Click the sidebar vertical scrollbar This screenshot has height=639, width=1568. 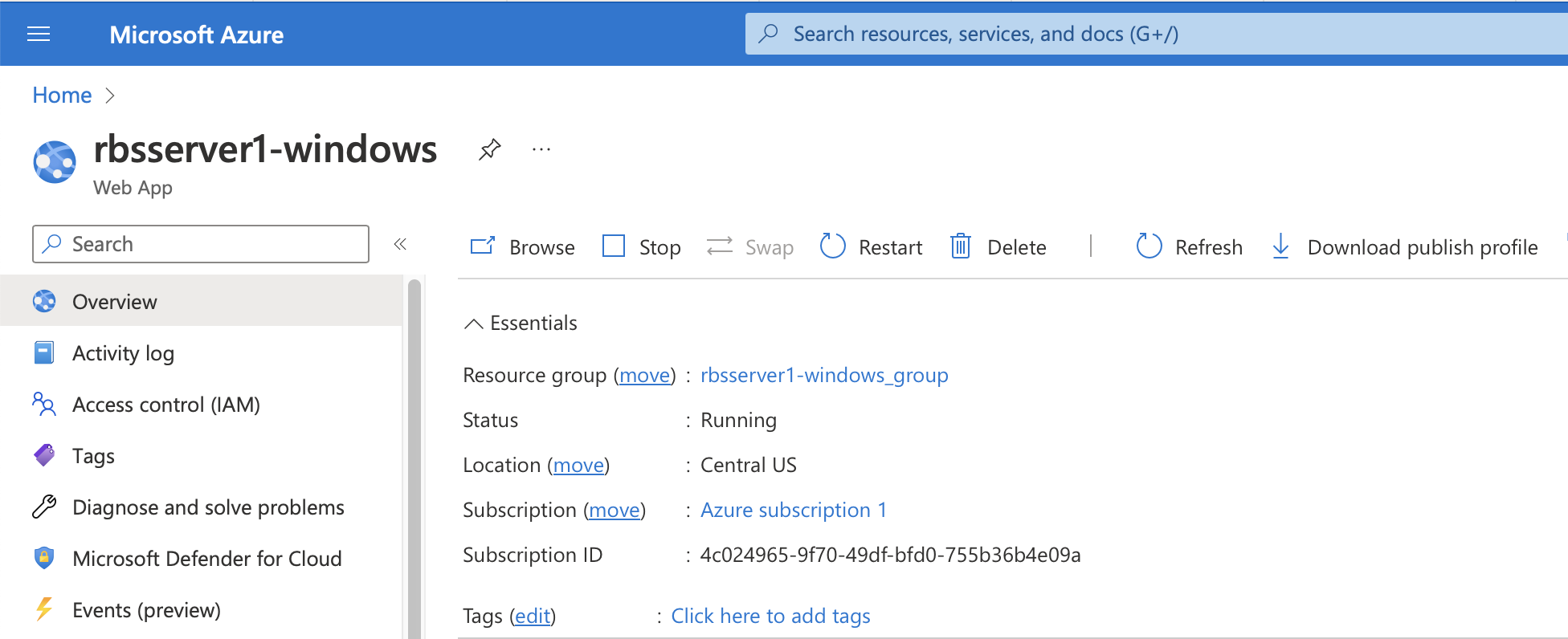point(414,458)
